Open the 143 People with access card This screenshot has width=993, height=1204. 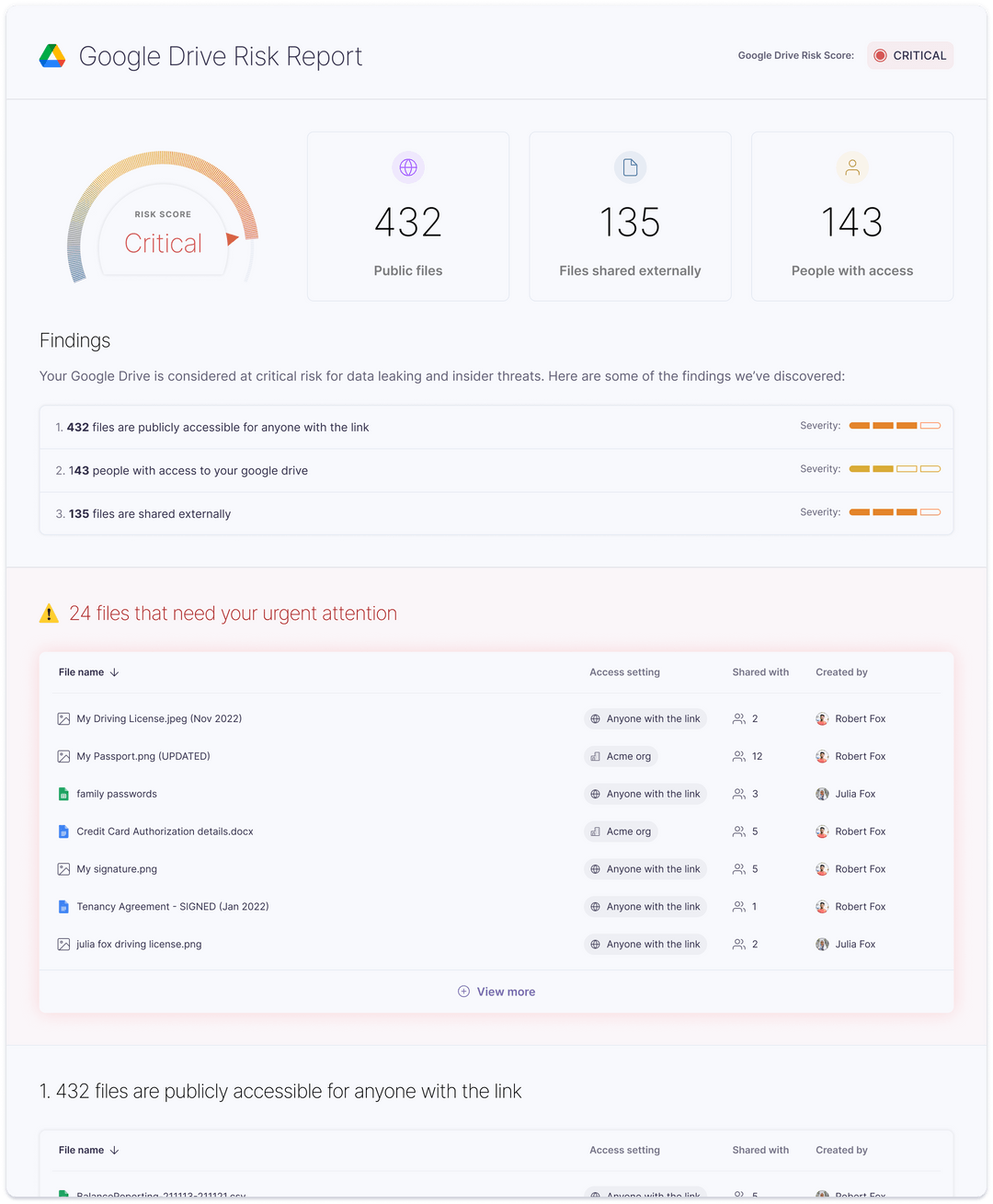click(x=852, y=216)
